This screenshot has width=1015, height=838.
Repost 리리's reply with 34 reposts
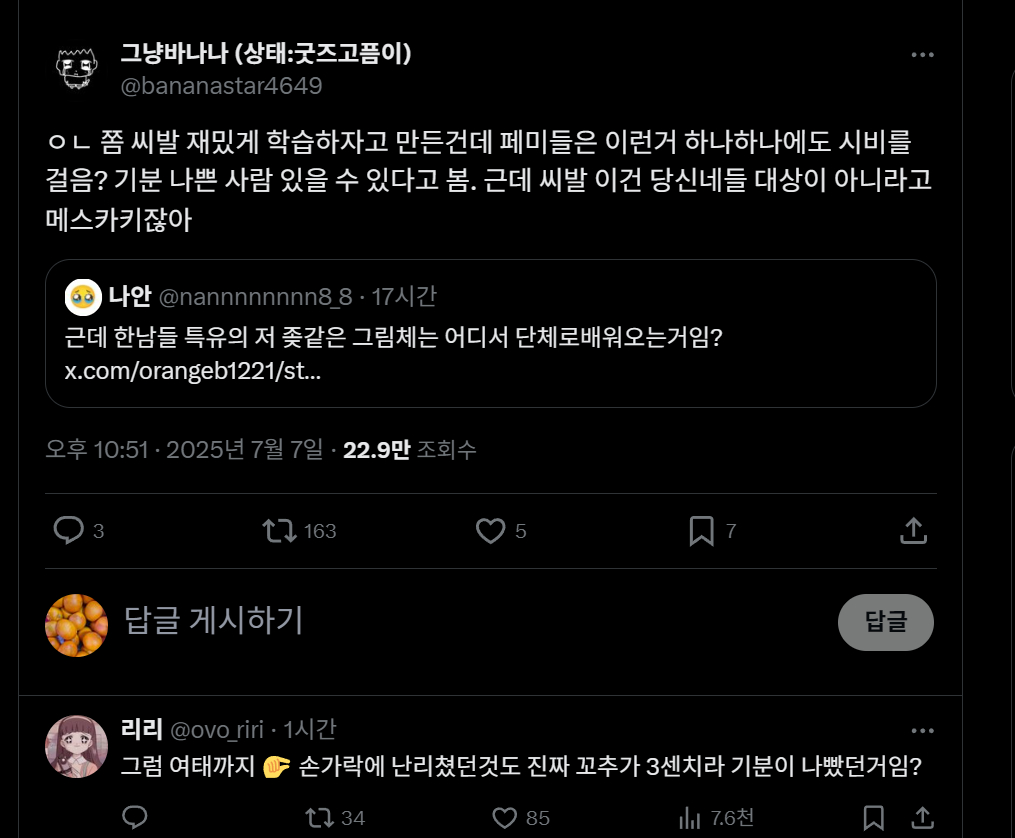(x=320, y=818)
